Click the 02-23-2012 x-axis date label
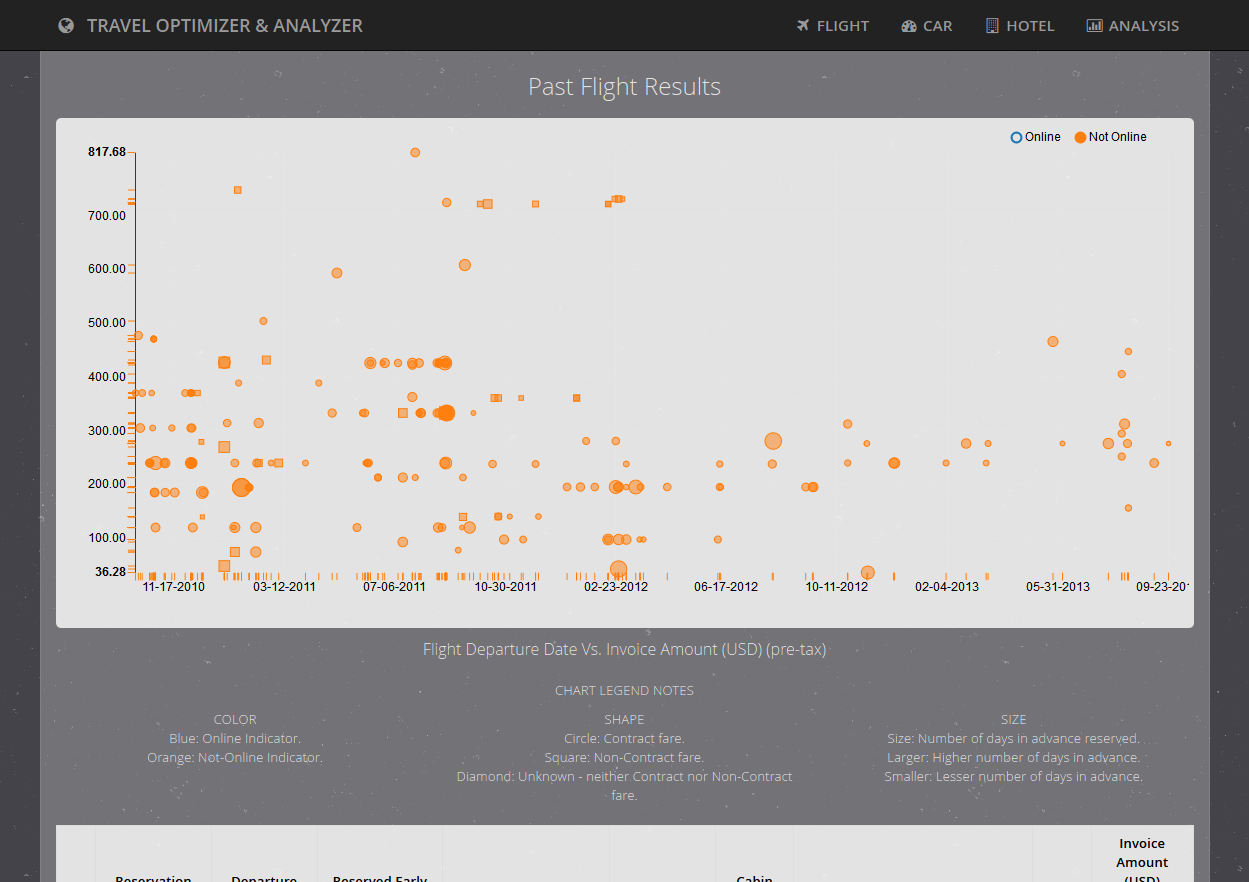Screen dimensions: 1249x882 [x=616, y=587]
